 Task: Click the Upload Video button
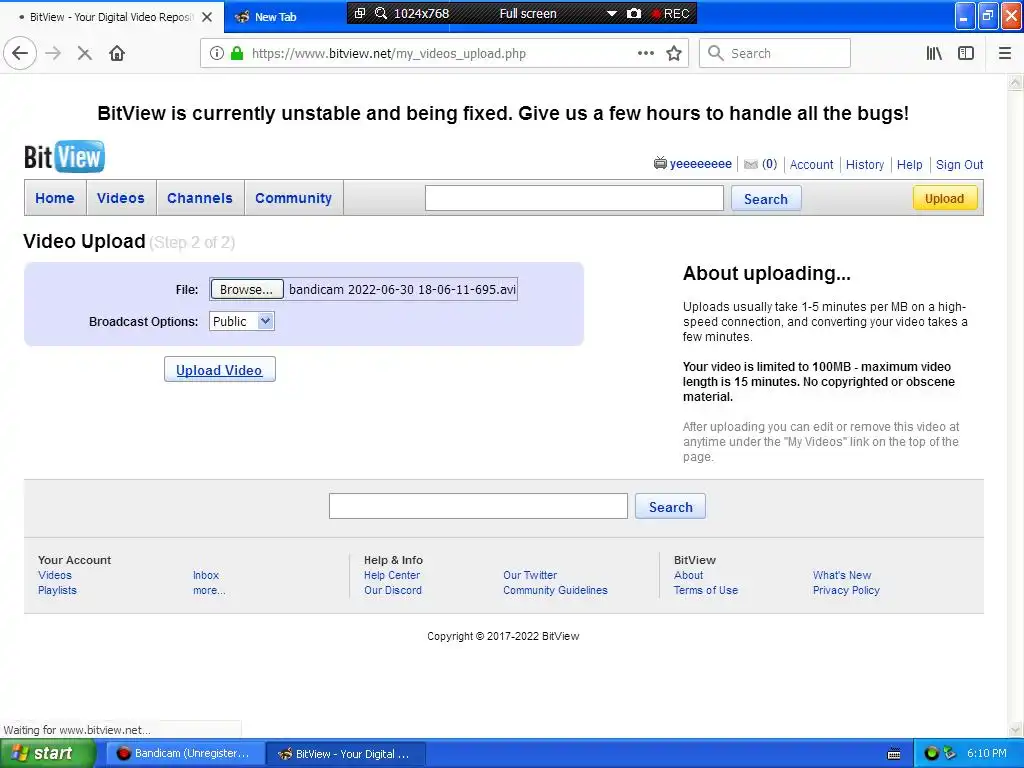tap(219, 370)
